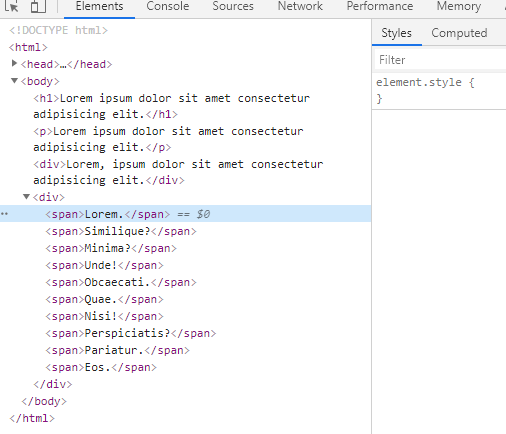The width and height of the screenshot is (506, 434).
Task: Select the span containing Quae.
Action: [x=104, y=299]
